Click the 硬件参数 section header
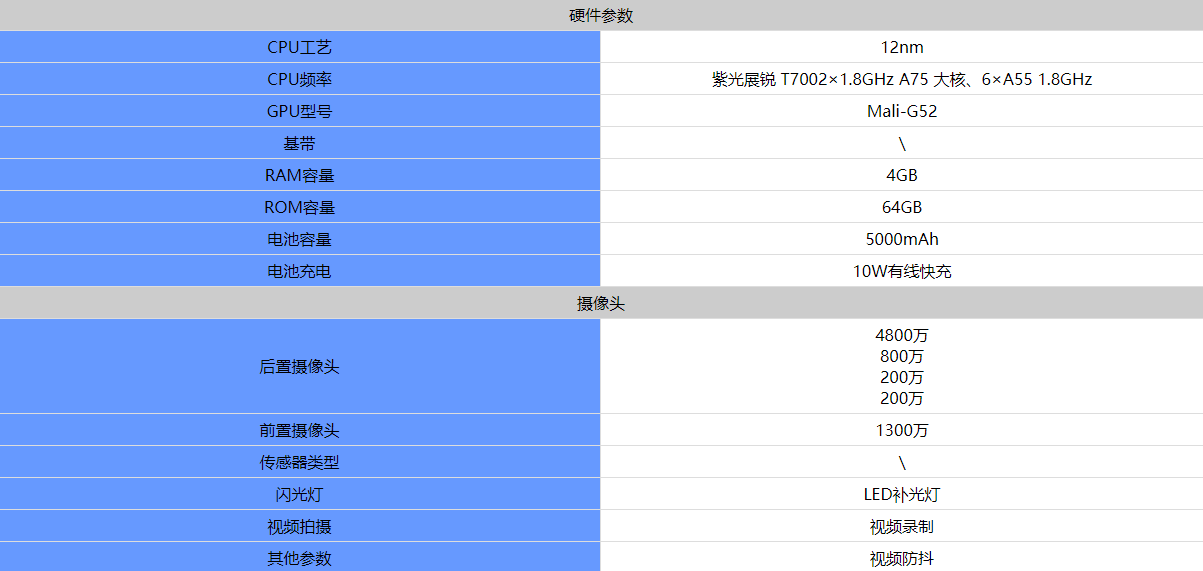Viewport: 1203px width, 571px height. click(601, 15)
